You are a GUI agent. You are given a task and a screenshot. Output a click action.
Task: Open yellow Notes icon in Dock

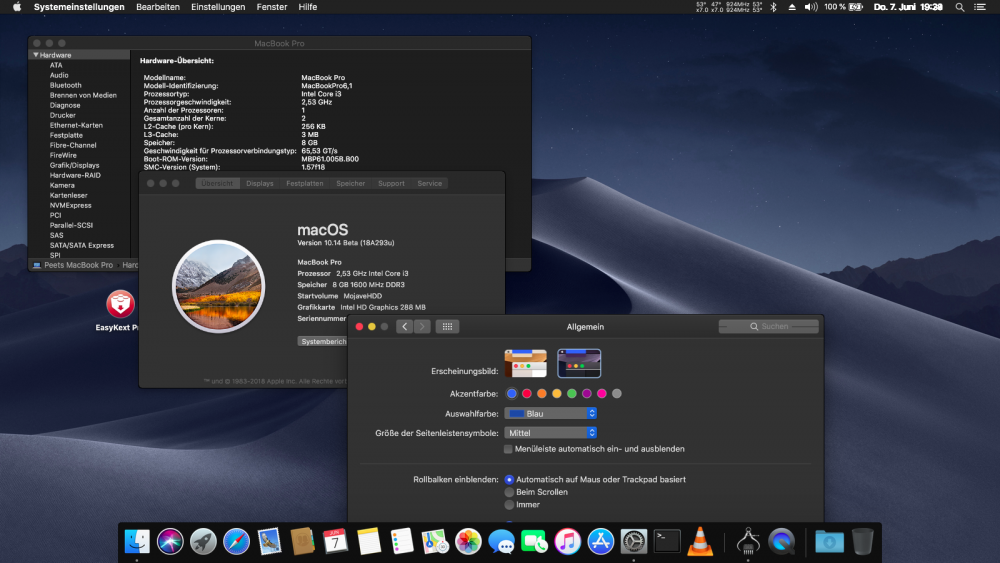(x=369, y=542)
